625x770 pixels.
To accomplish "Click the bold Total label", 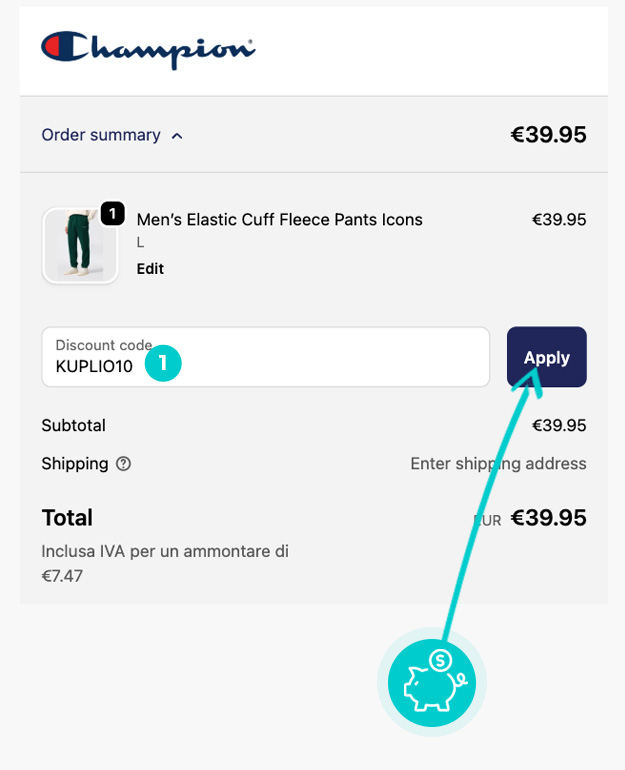I will (67, 518).
